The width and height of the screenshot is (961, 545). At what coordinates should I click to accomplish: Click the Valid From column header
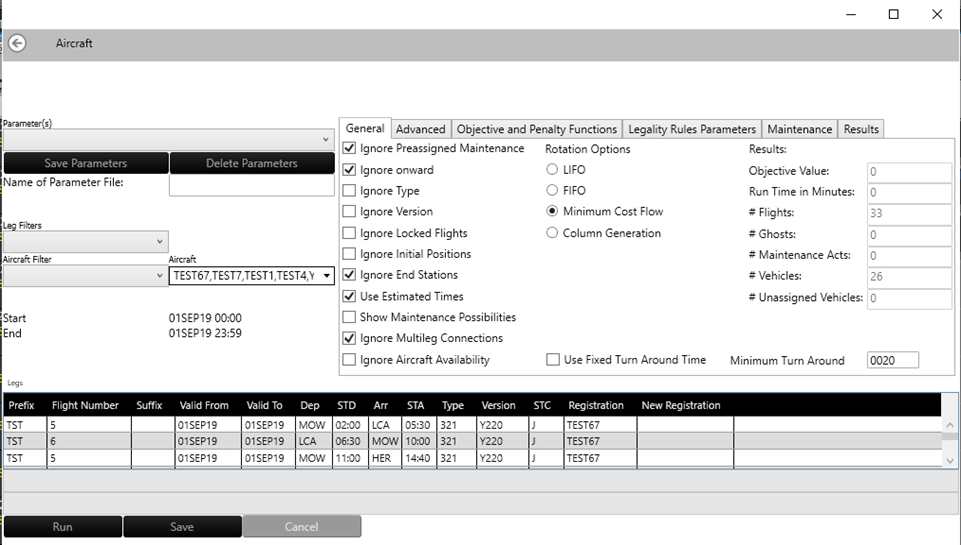(204, 405)
